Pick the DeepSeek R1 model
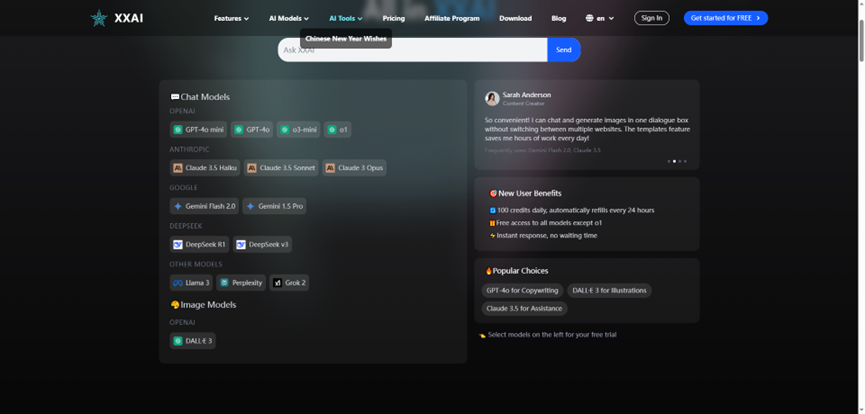The height and width of the screenshot is (414, 865). (x=199, y=244)
